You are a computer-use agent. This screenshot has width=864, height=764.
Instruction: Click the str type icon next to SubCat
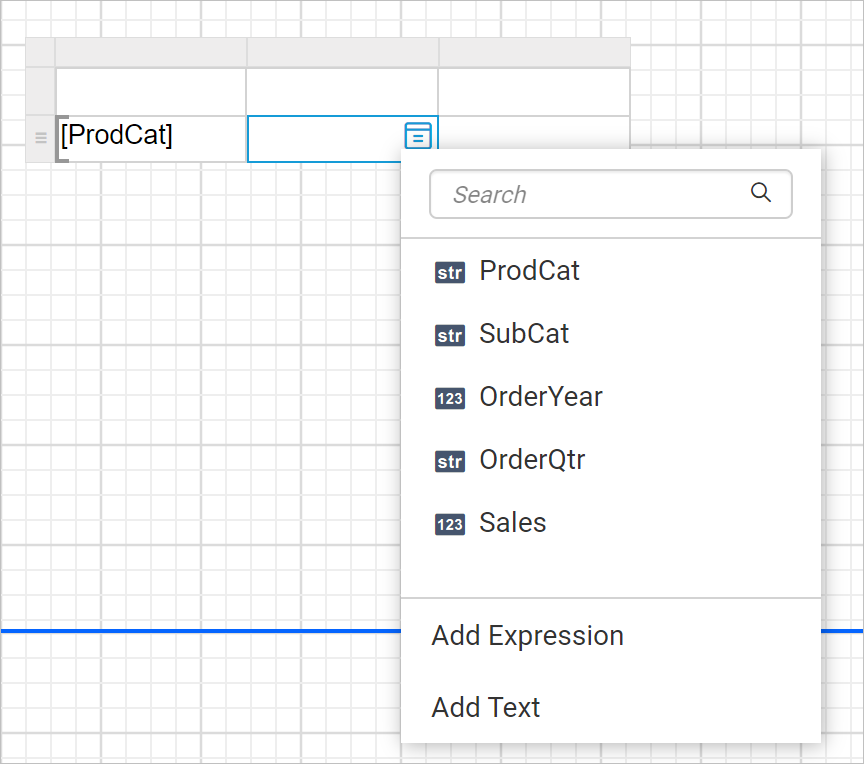(x=450, y=335)
